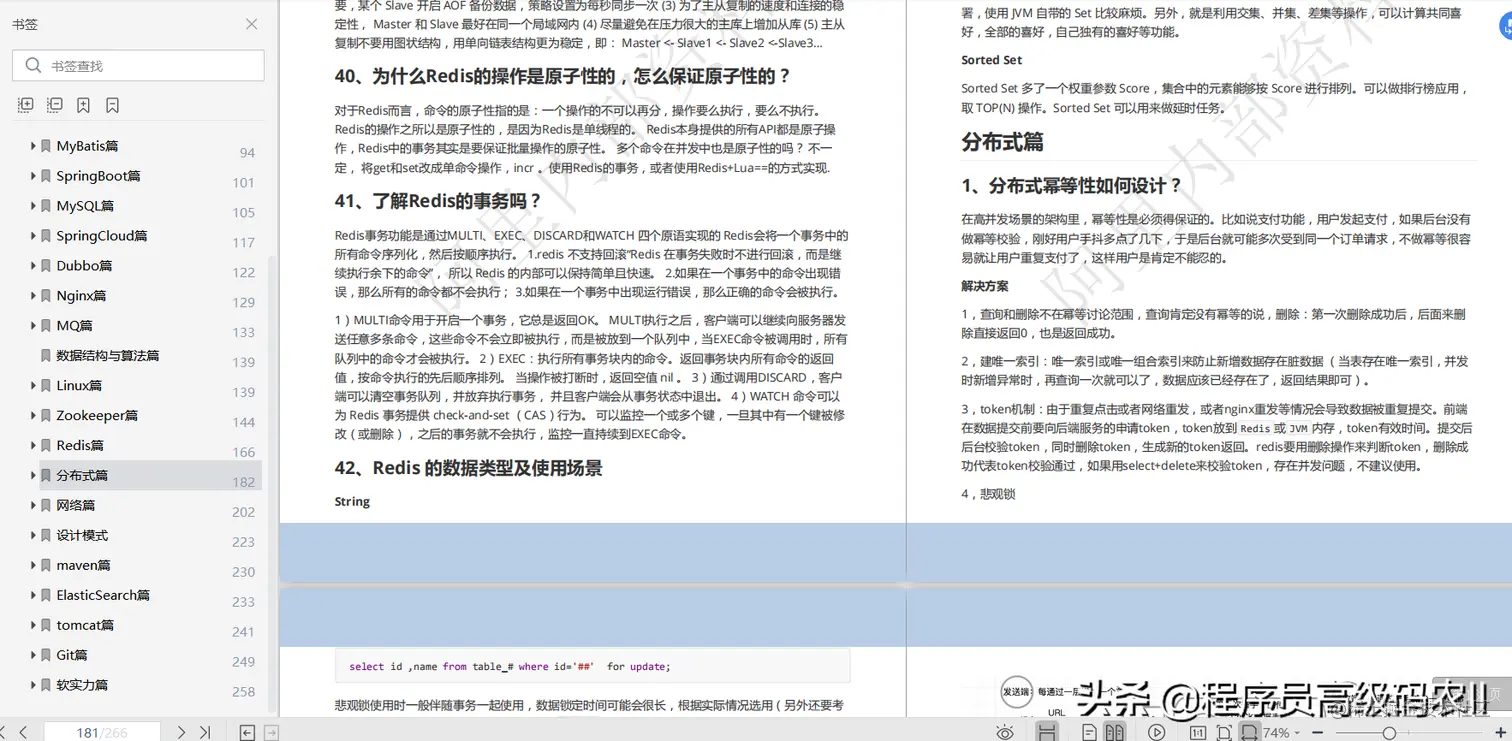1512x741 pixels.
Task: Switch to single page view
Action: pyautogui.click(x=1090, y=733)
